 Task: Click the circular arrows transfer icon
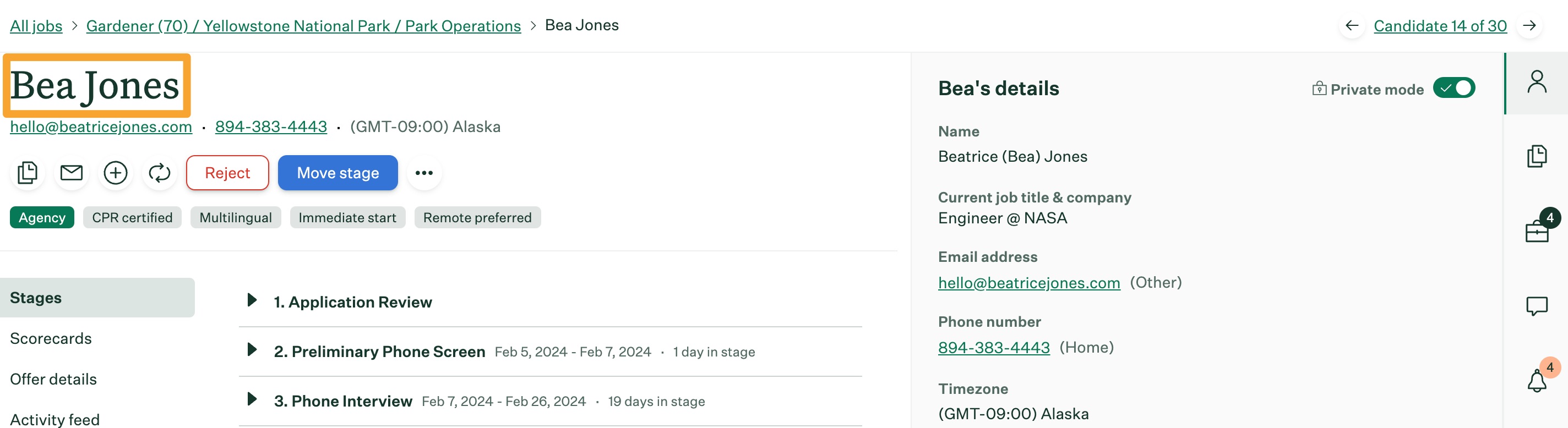160,173
